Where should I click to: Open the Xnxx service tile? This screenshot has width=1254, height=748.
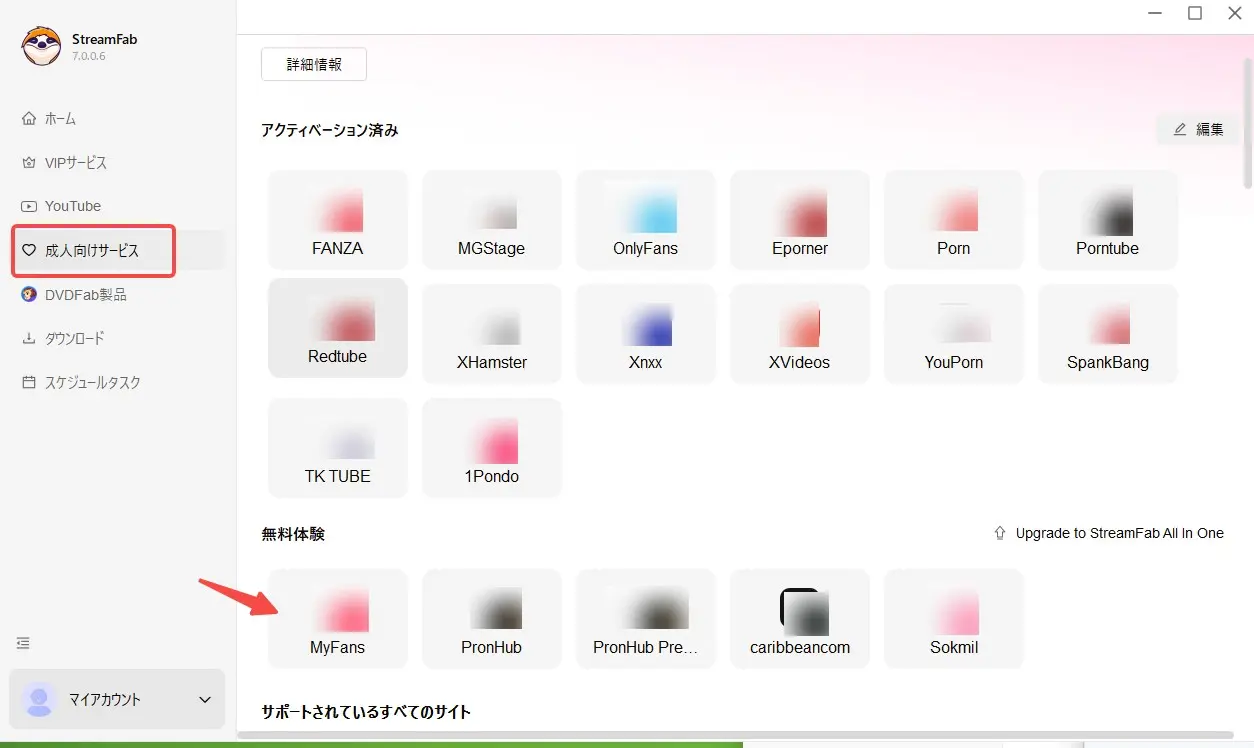(646, 334)
